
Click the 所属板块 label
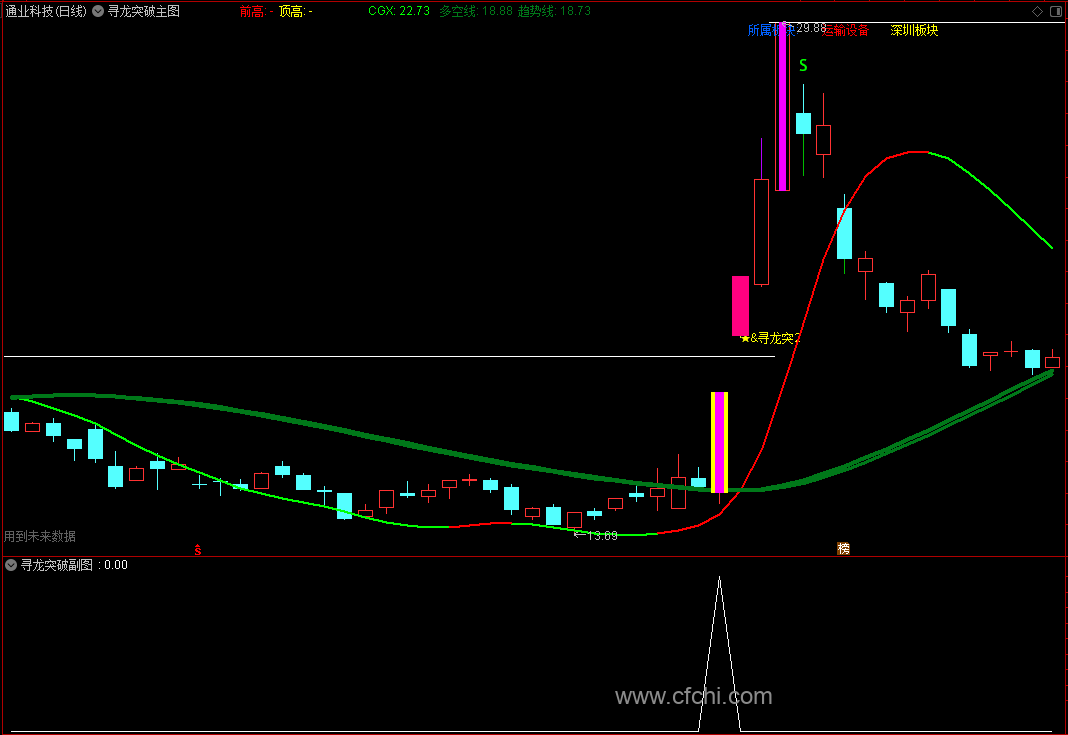click(x=770, y=30)
